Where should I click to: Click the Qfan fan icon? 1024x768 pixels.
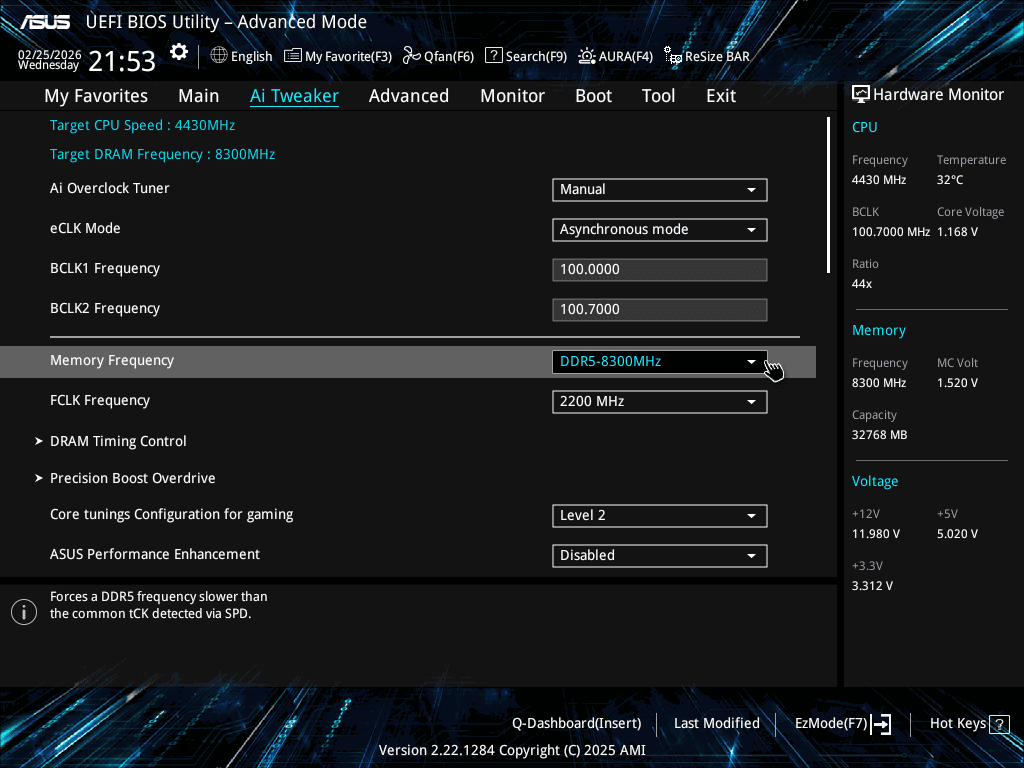(411, 56)
